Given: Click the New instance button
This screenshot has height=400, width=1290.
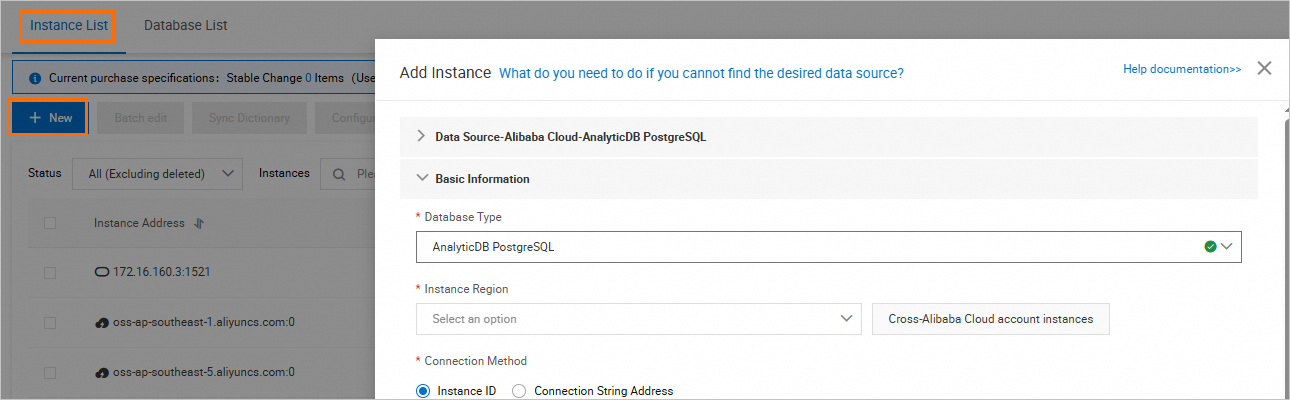Looking at the screenshot, I should [50, 118].
